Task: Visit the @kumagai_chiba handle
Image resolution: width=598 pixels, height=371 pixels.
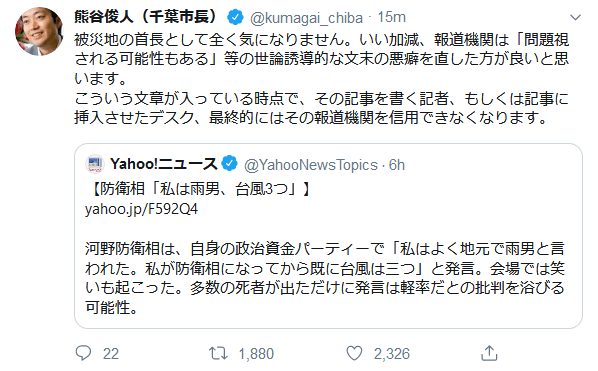Action: (306, 18)
